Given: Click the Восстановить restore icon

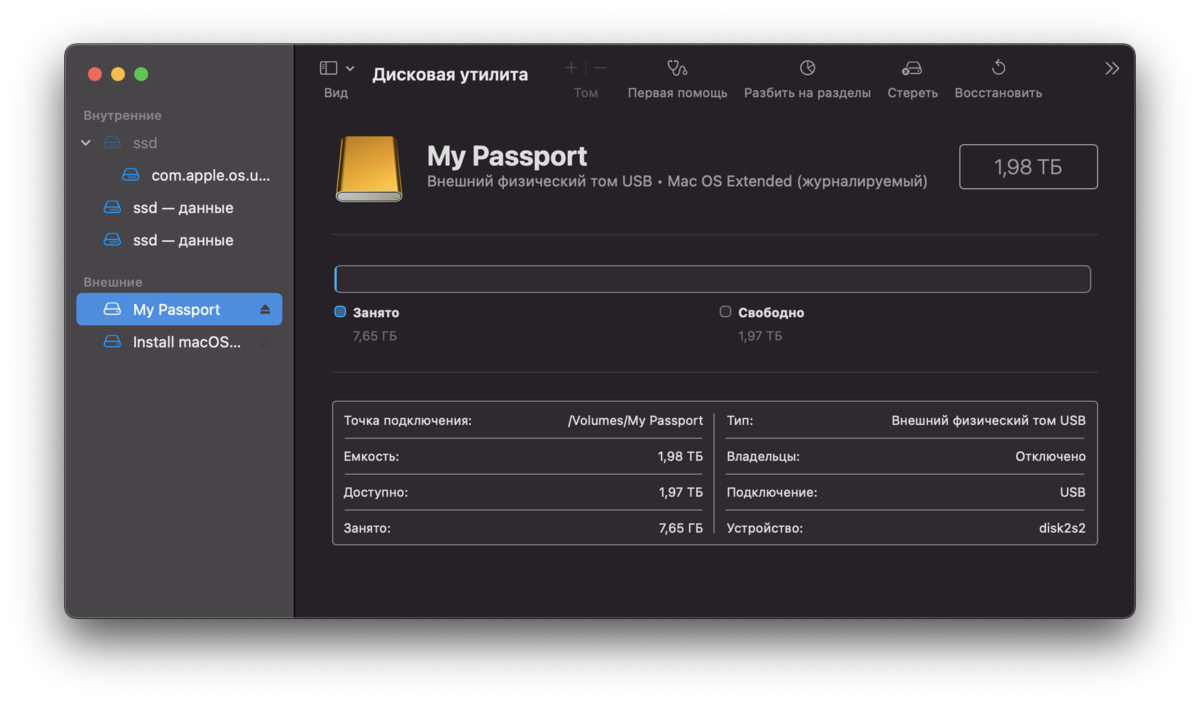Looking at the screenshot, I should pyautogui.click(x=998, y=68).
